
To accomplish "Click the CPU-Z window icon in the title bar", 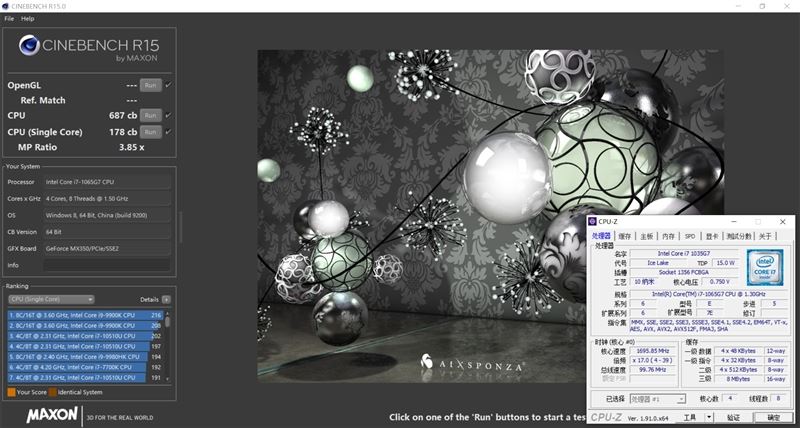I will [x=592, y=221].
